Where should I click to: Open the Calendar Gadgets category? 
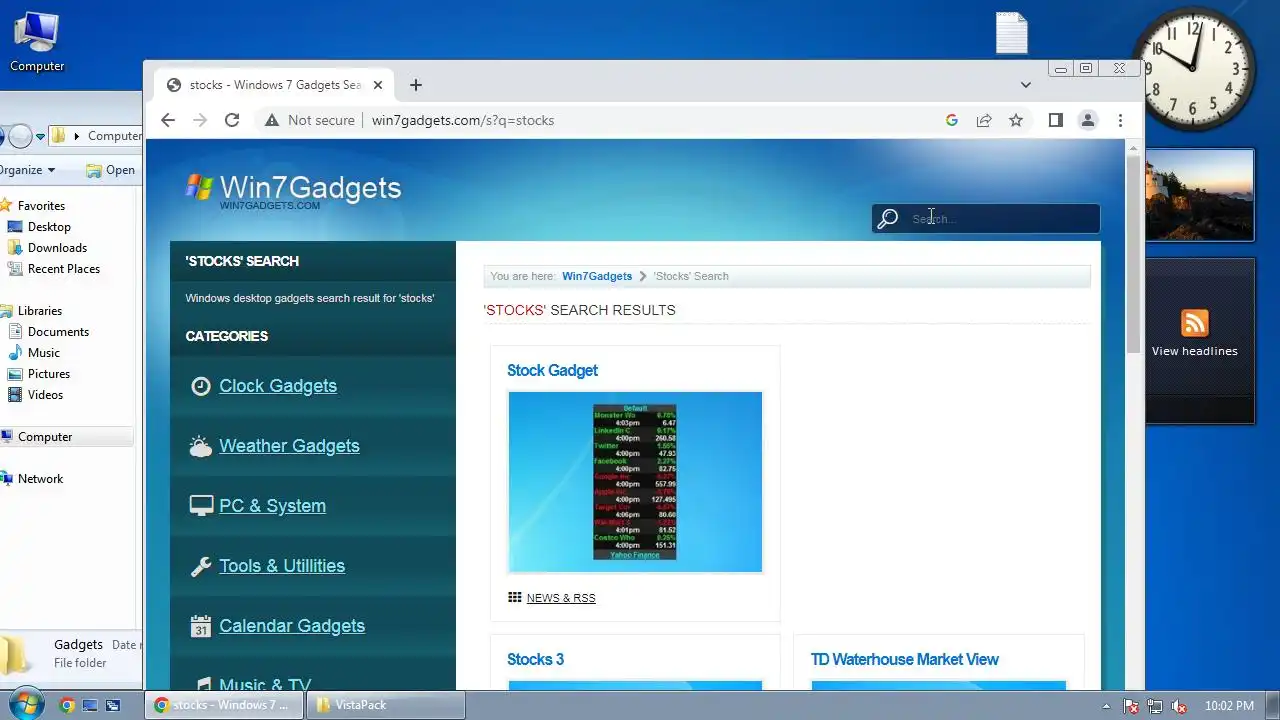pyautogui.click(x=292, y=626)
